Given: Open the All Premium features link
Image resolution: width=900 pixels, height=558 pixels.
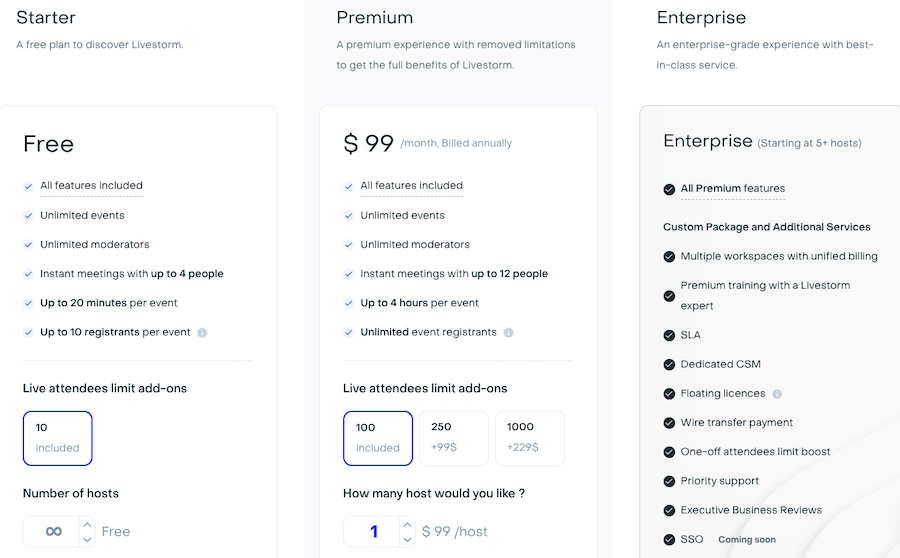Looking at the screenshot, I should (732, 189).
